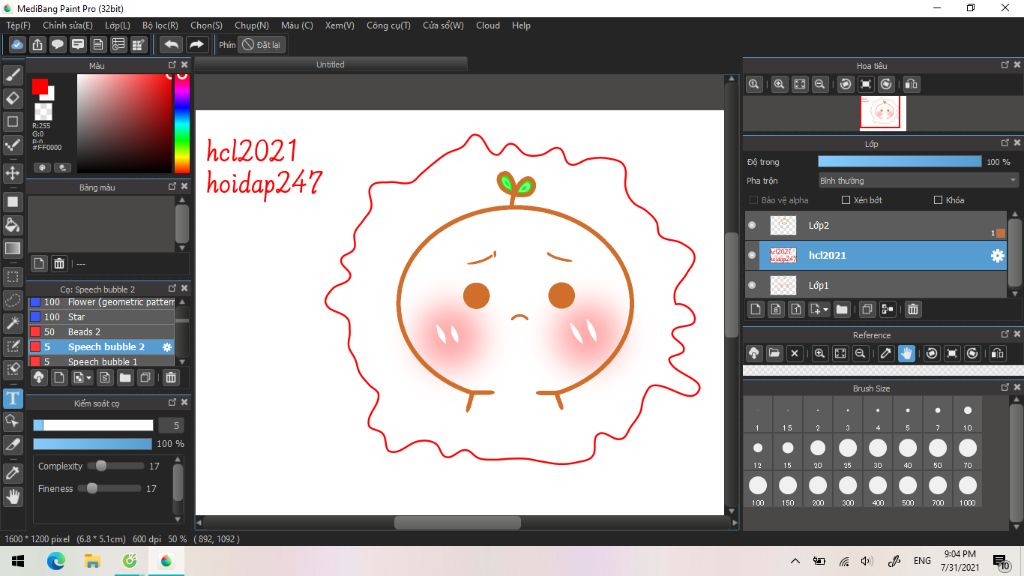Screen dimensions: 1024x576
Task: Open the hcl2021 layer settings gear
Action: [x=997, y=255]
